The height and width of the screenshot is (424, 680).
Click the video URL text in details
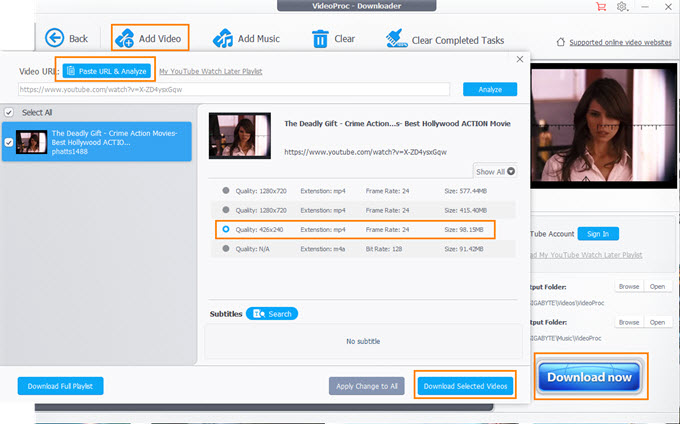[x=365, y=152]
